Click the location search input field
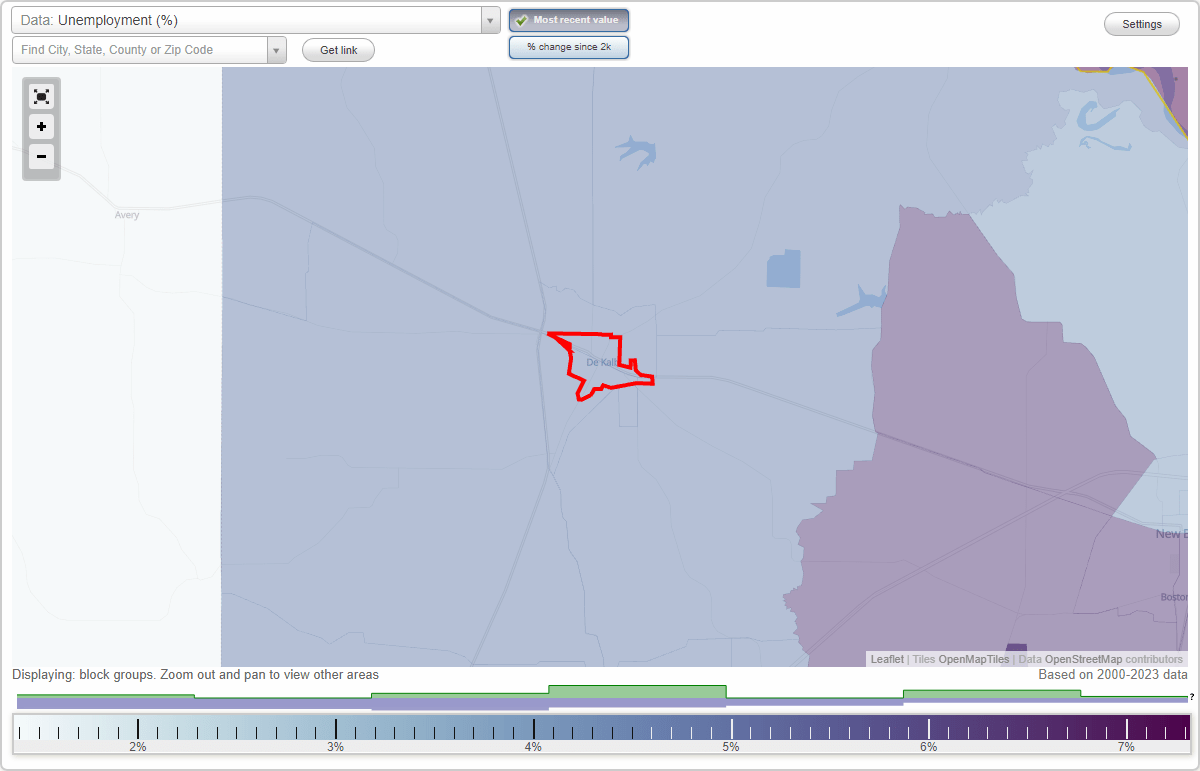The image size is (1200, 771). click(x=140, y=49)
